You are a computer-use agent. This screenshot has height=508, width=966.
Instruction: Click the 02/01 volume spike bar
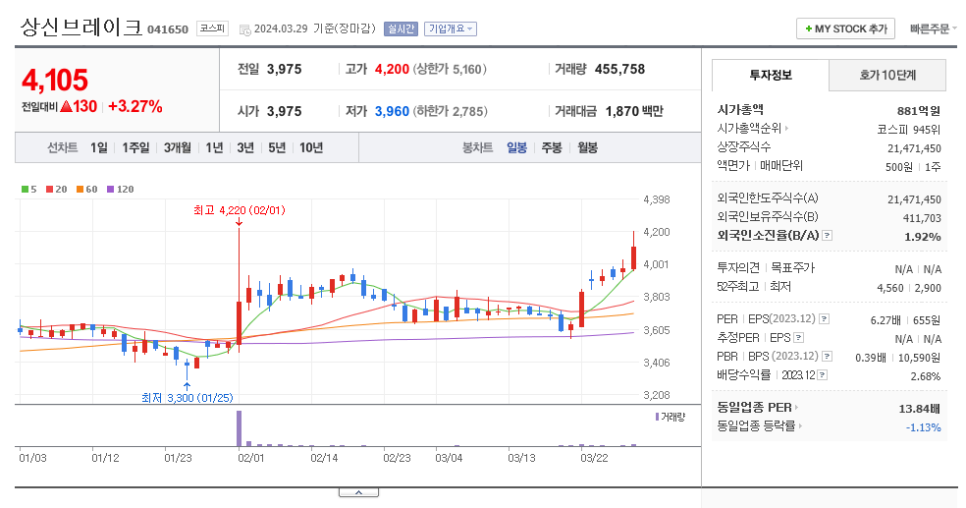coord(239,428)
